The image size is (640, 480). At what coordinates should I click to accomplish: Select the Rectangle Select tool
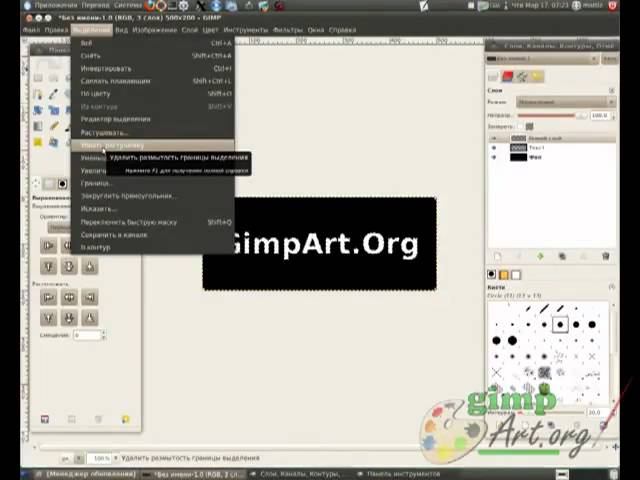pos(38,78)
